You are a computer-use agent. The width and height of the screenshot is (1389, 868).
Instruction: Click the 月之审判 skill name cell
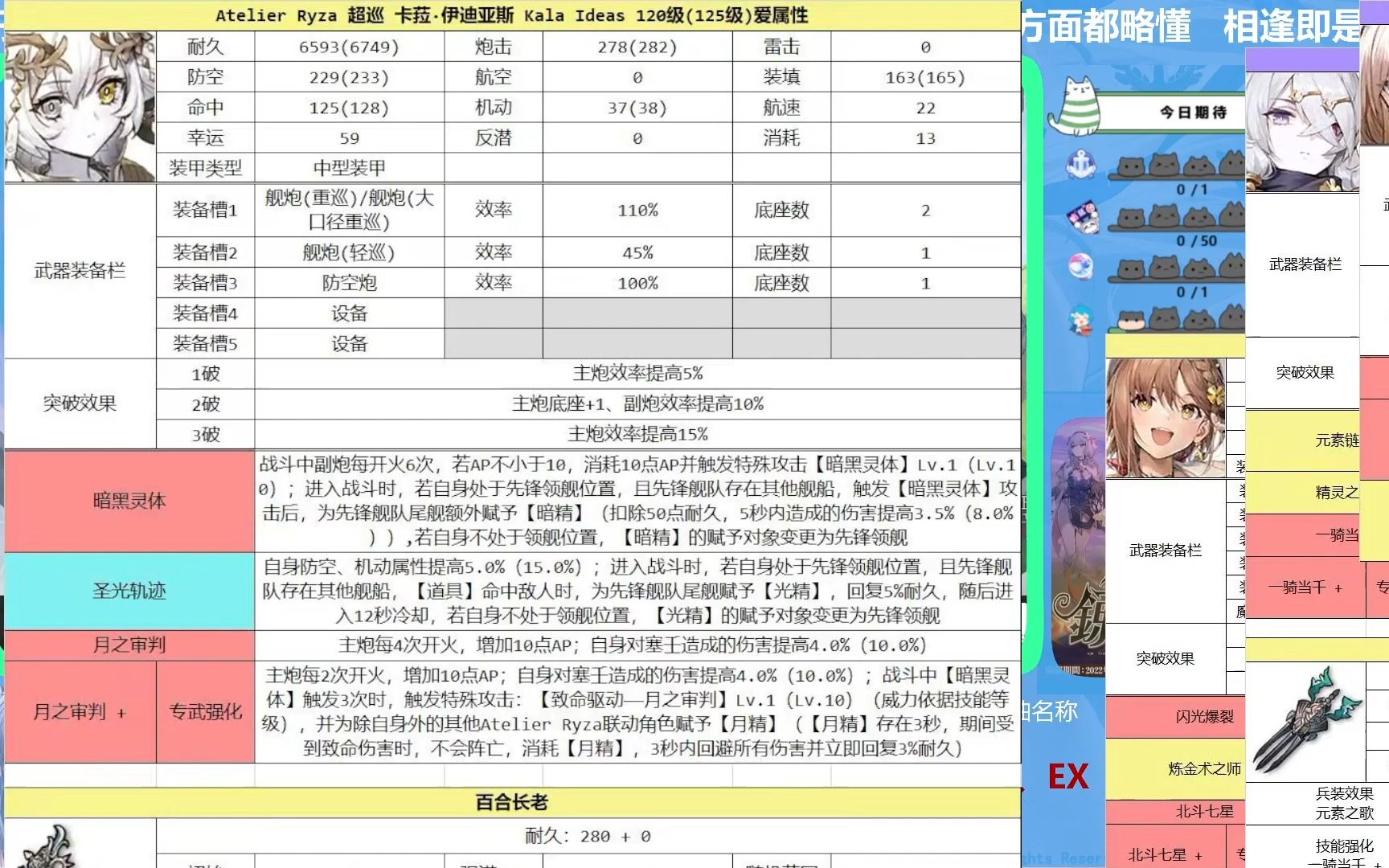(x=129, y=645)
